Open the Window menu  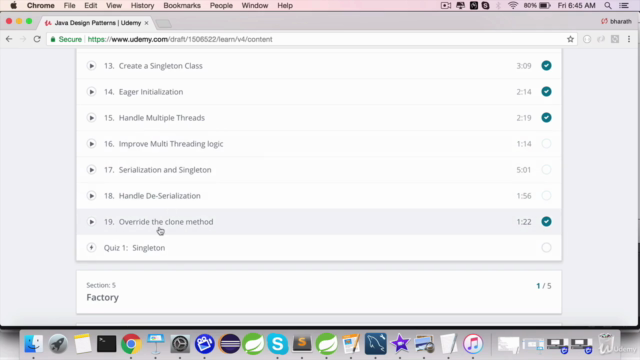255,6
